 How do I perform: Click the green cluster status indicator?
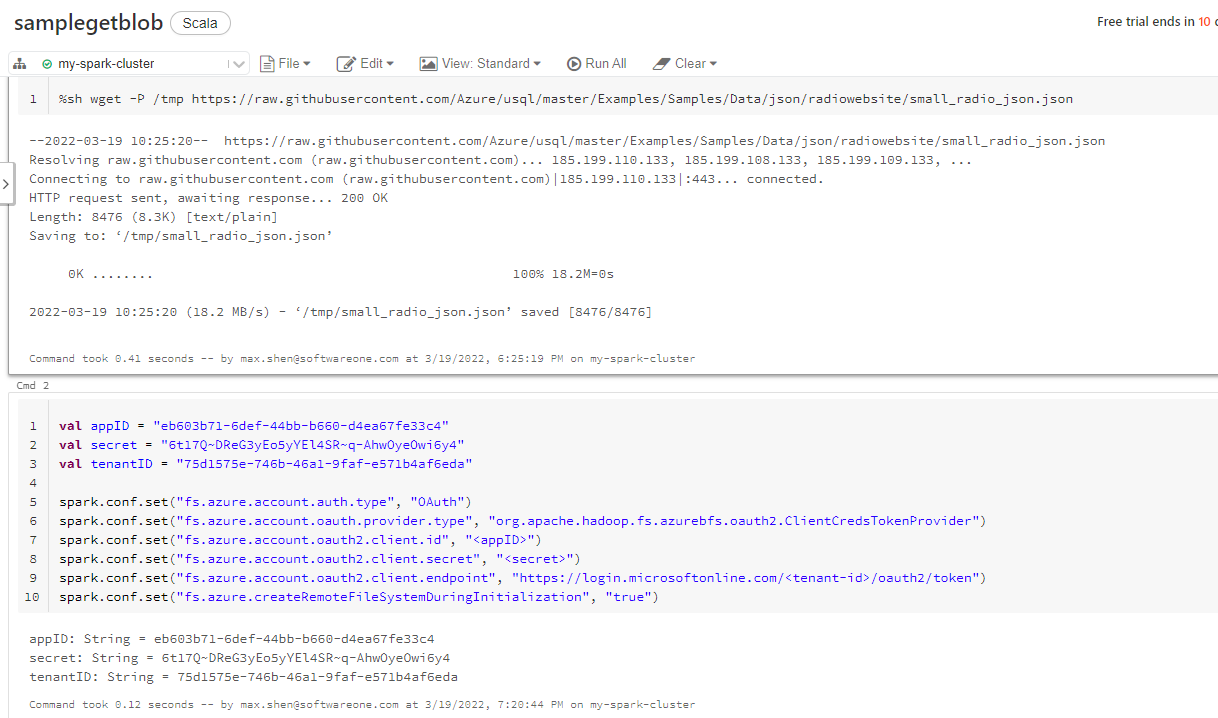pyautogui.click(x=46, y=63)
